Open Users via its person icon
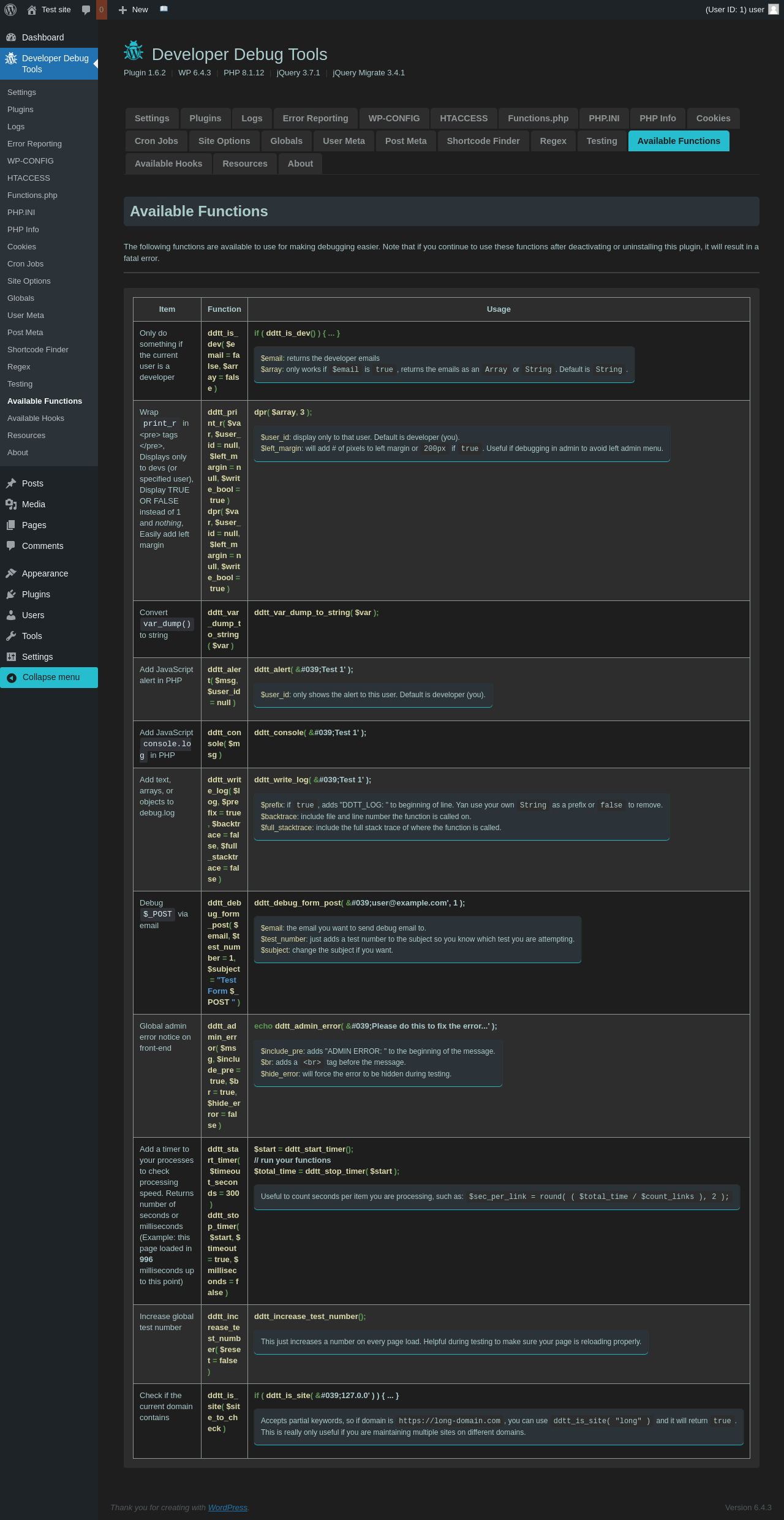The height and width of the screenshot is (1520, 784). click(x=11, y=615)
